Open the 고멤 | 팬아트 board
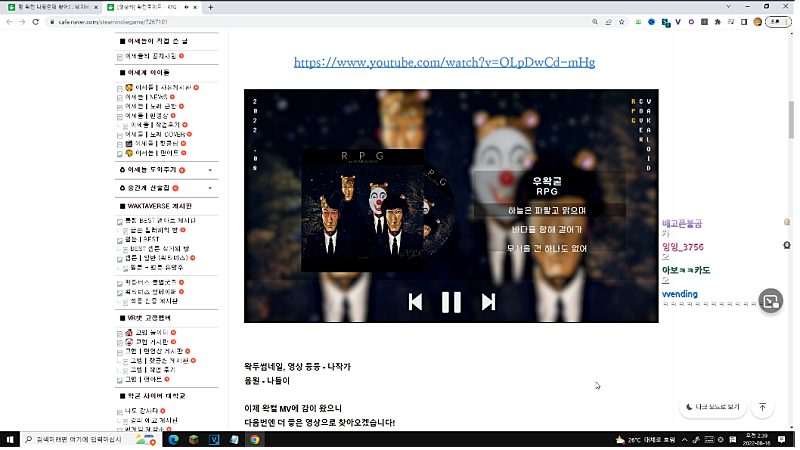This screenshot has width=800, height=450. (x=143, y=380)
